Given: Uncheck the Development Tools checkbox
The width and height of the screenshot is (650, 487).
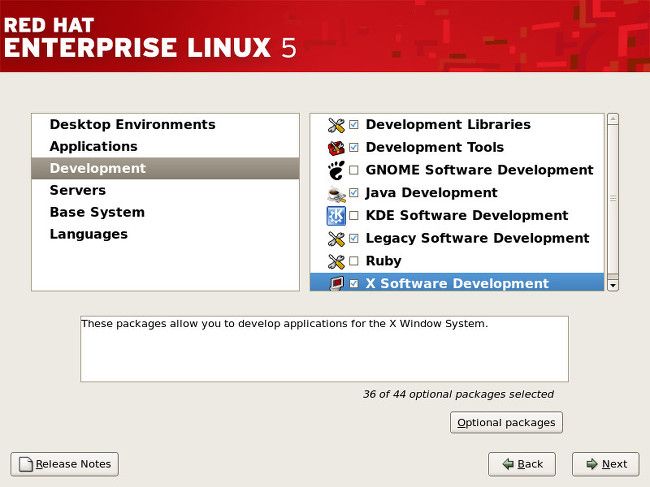Looking at the screenshot, I should pos(354,147).
